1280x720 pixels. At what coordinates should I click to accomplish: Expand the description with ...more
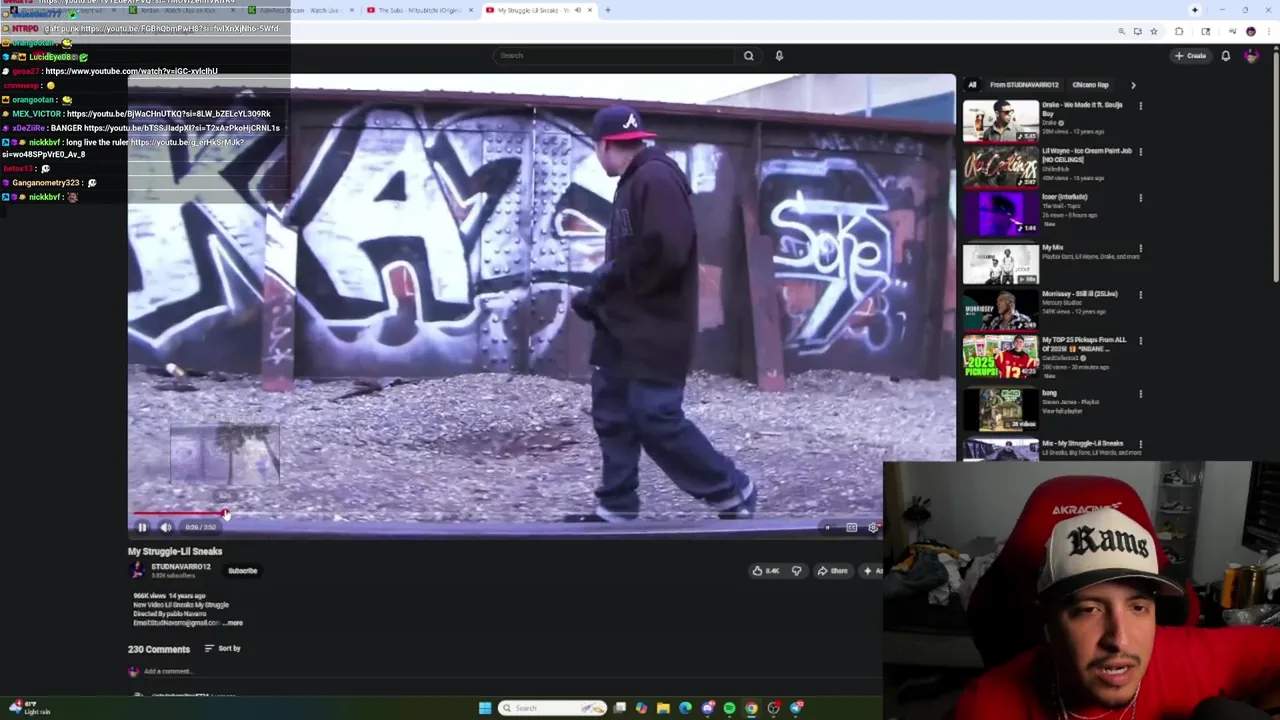234,623
